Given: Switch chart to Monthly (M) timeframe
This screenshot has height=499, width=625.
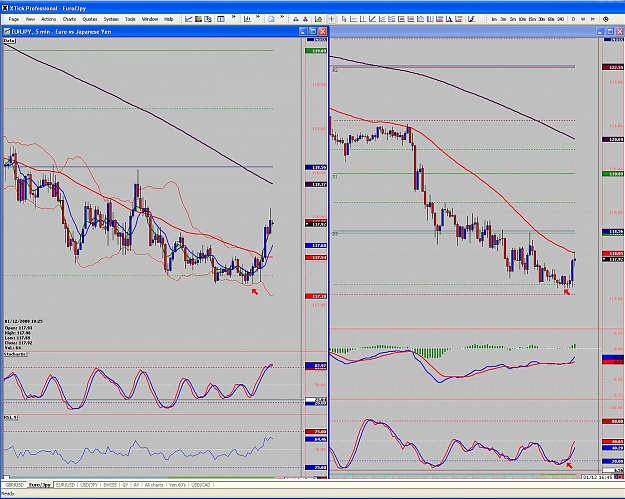Looking at the screenshot, I should (x=593, y=19).
